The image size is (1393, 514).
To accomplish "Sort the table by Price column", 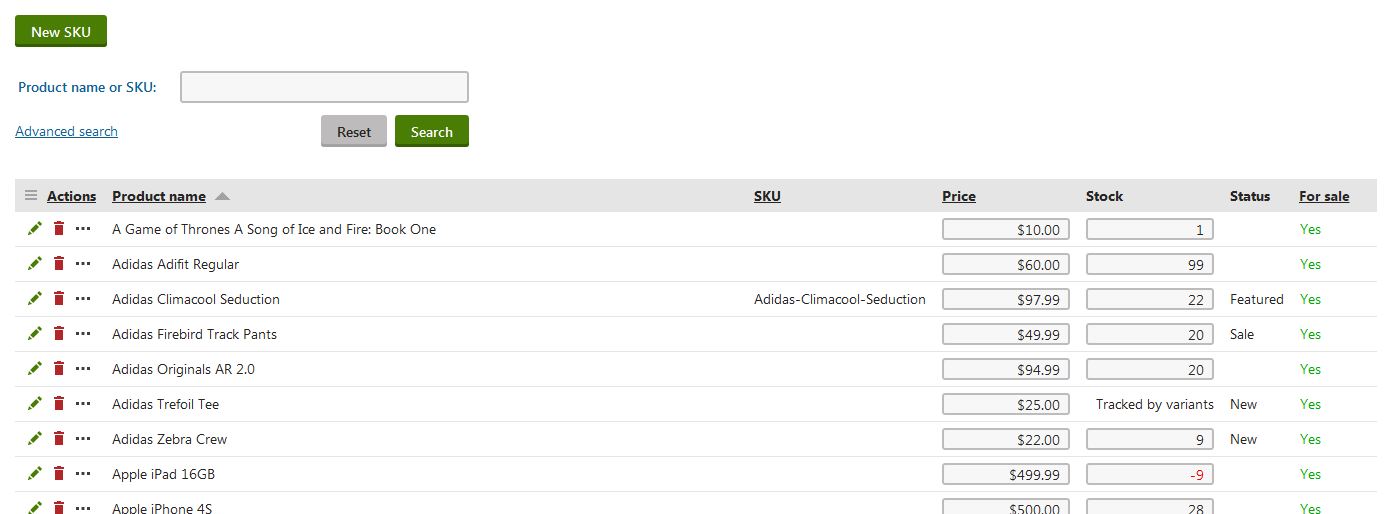I will [x=958, y=196].
